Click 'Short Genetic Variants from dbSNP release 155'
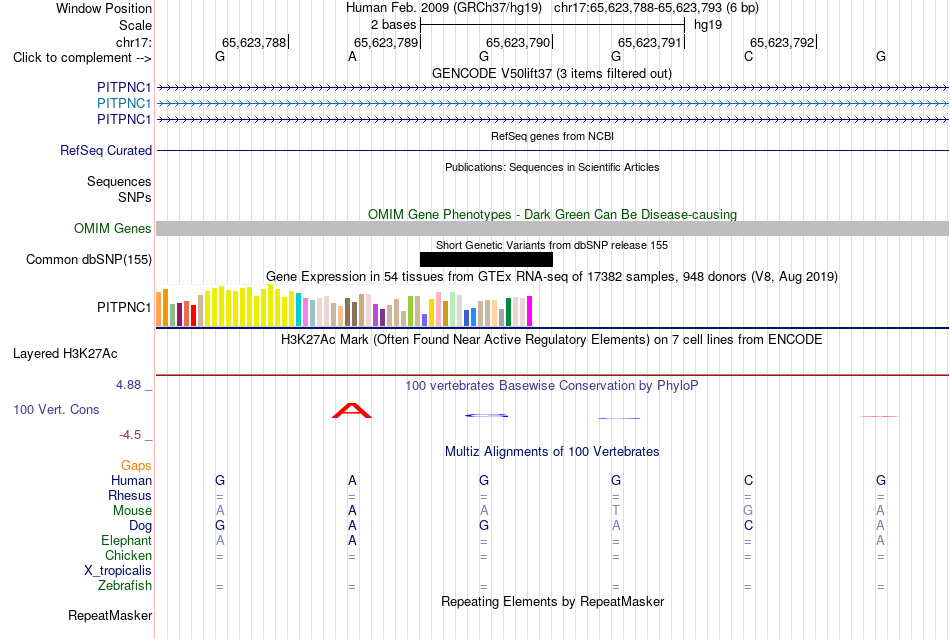The width and height of the screenshot is (950, 639). (552, 245)
